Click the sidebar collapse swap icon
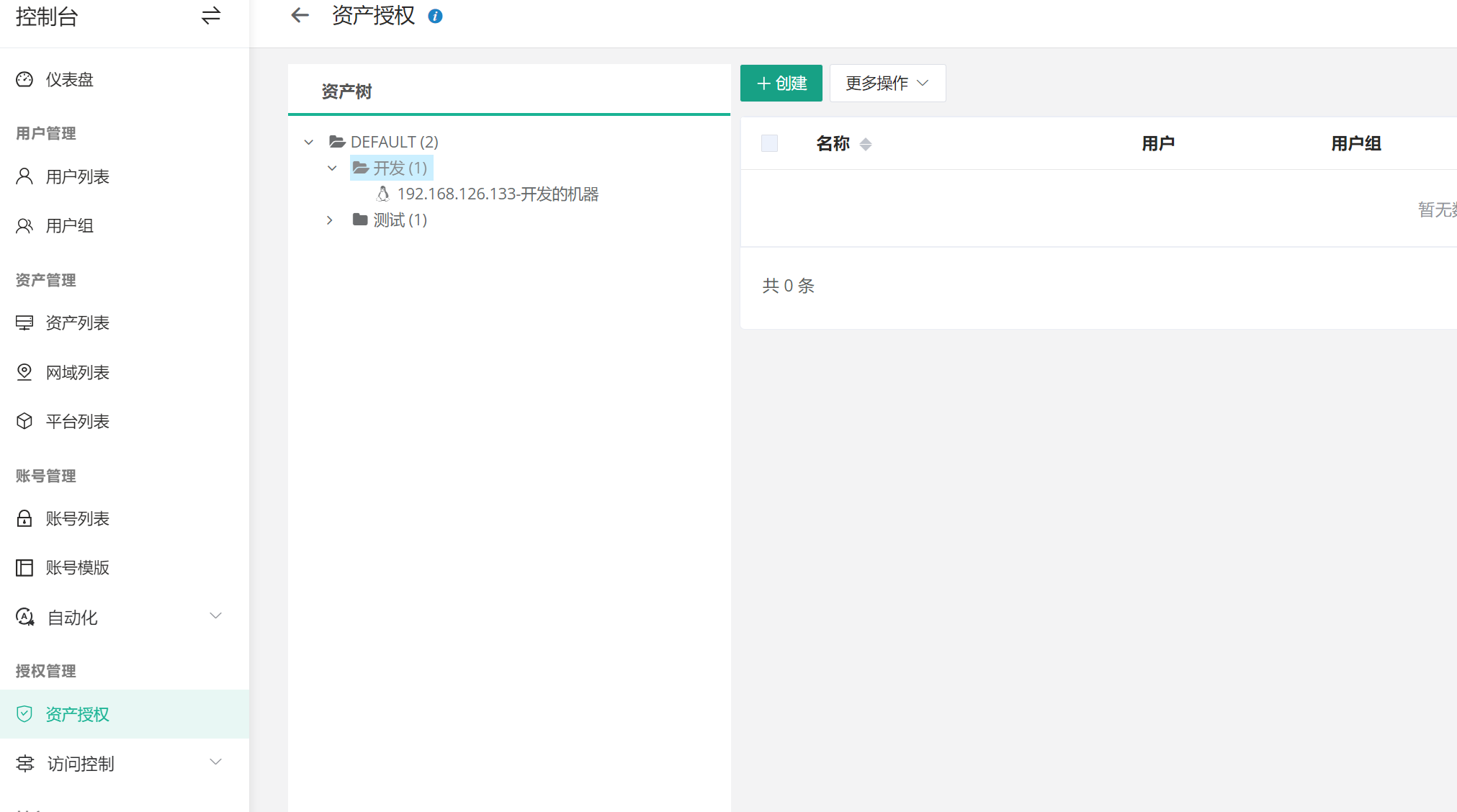The width and height of the screenshot is (1457, 812). [210, 16]
